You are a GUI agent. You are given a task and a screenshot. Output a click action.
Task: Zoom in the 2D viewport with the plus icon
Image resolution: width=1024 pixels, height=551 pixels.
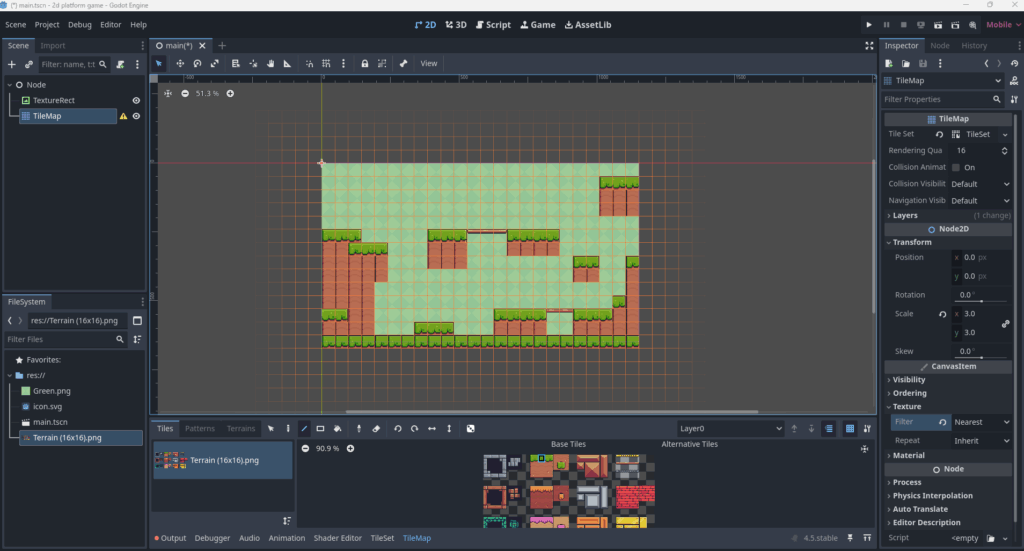click(x=230, y=93)
